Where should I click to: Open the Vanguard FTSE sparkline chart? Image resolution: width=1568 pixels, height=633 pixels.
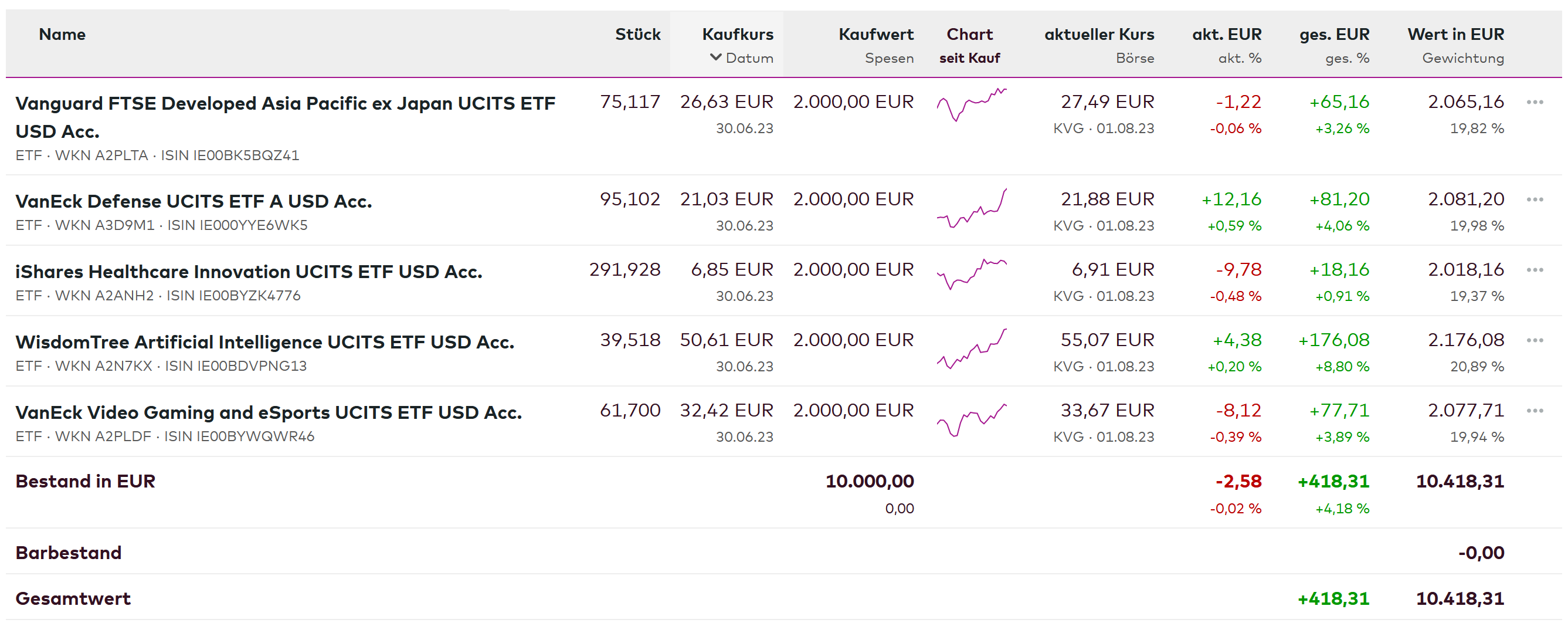972,105
